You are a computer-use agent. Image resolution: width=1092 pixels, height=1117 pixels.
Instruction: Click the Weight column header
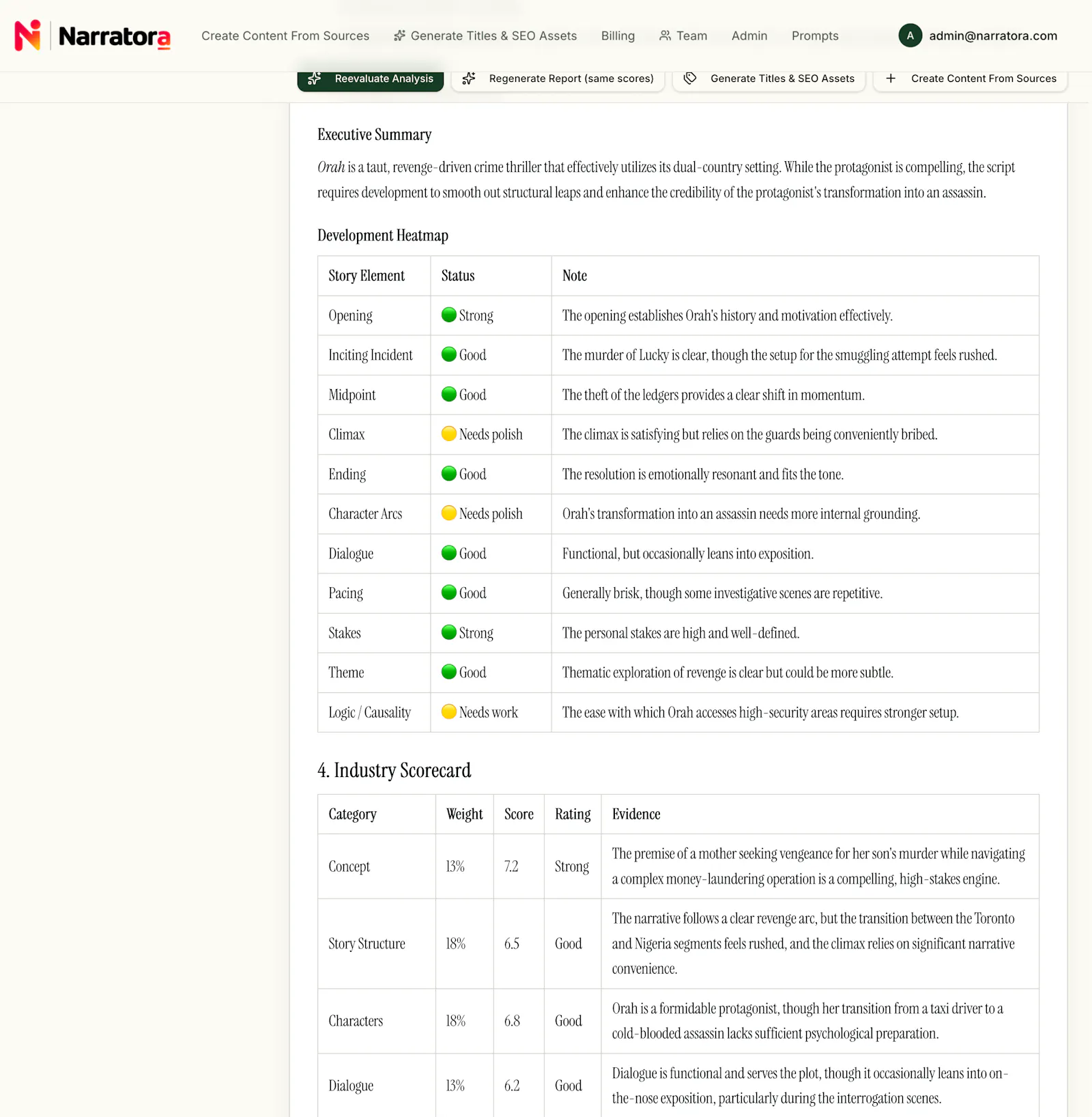pyautogui.click(x=464, y=814)
